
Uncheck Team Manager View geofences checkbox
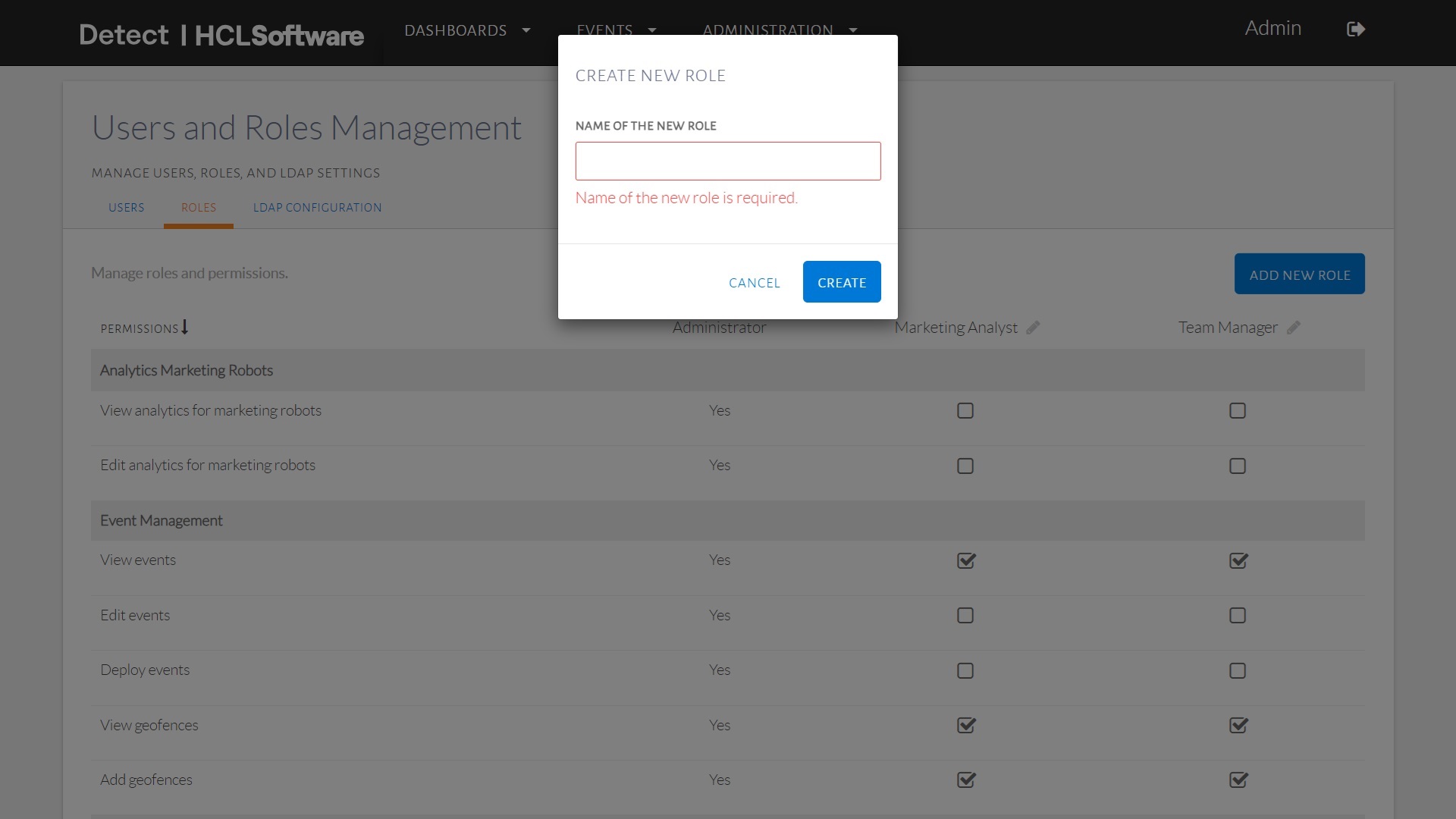1238,725
